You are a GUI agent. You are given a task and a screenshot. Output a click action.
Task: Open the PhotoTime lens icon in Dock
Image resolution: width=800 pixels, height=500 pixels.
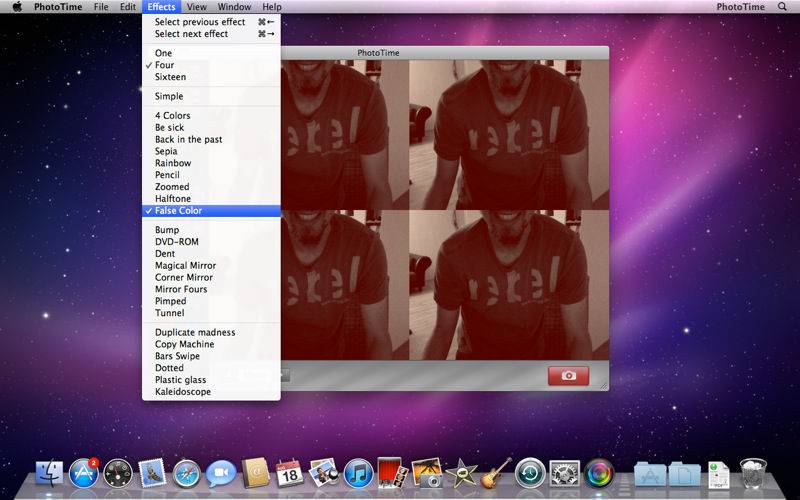[x=599, y=471]
